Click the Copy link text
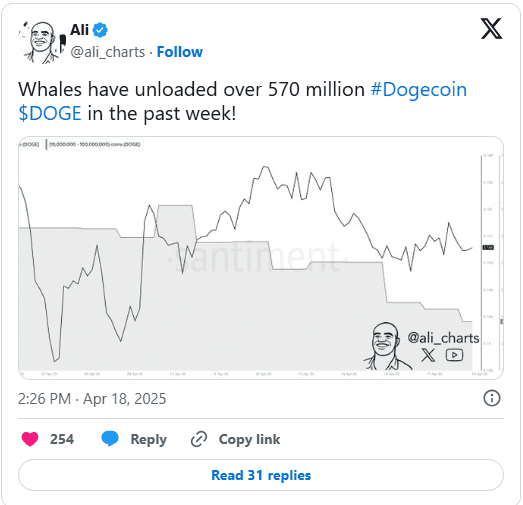 (249, 439)
